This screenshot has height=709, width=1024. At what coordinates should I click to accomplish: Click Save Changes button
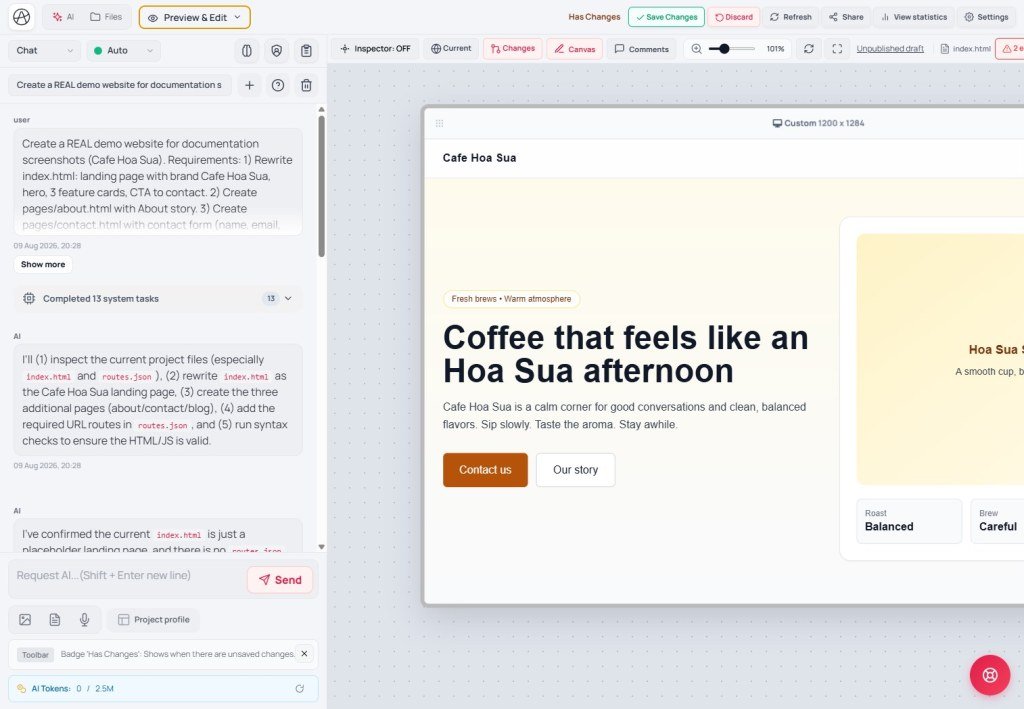pyautogui.click(x=666, y=17)
